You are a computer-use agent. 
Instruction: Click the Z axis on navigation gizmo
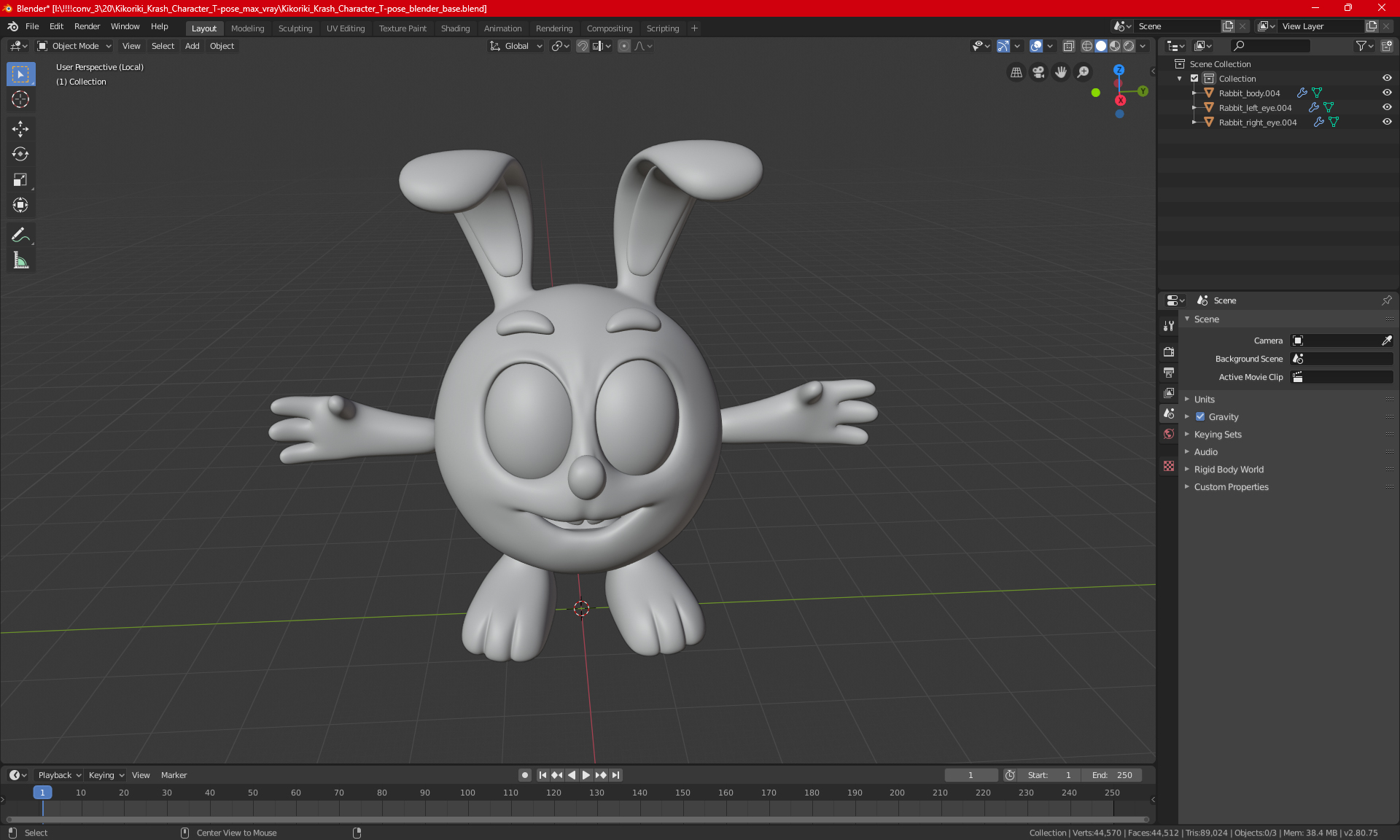tap(1119, 70)
